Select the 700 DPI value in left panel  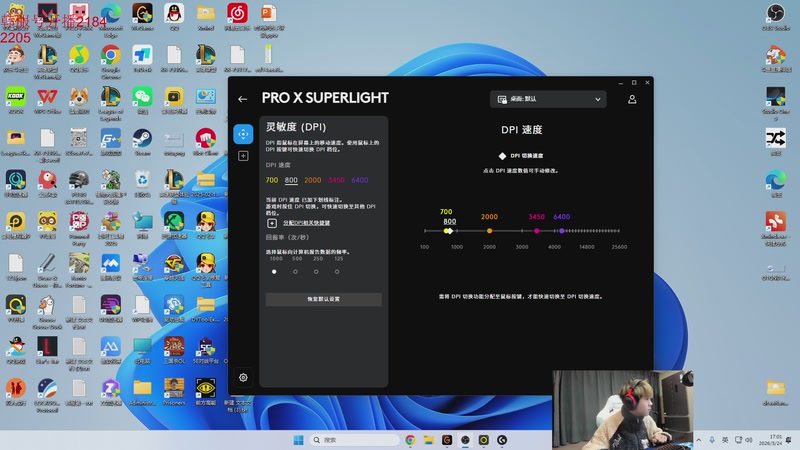[x=272, y=180]
